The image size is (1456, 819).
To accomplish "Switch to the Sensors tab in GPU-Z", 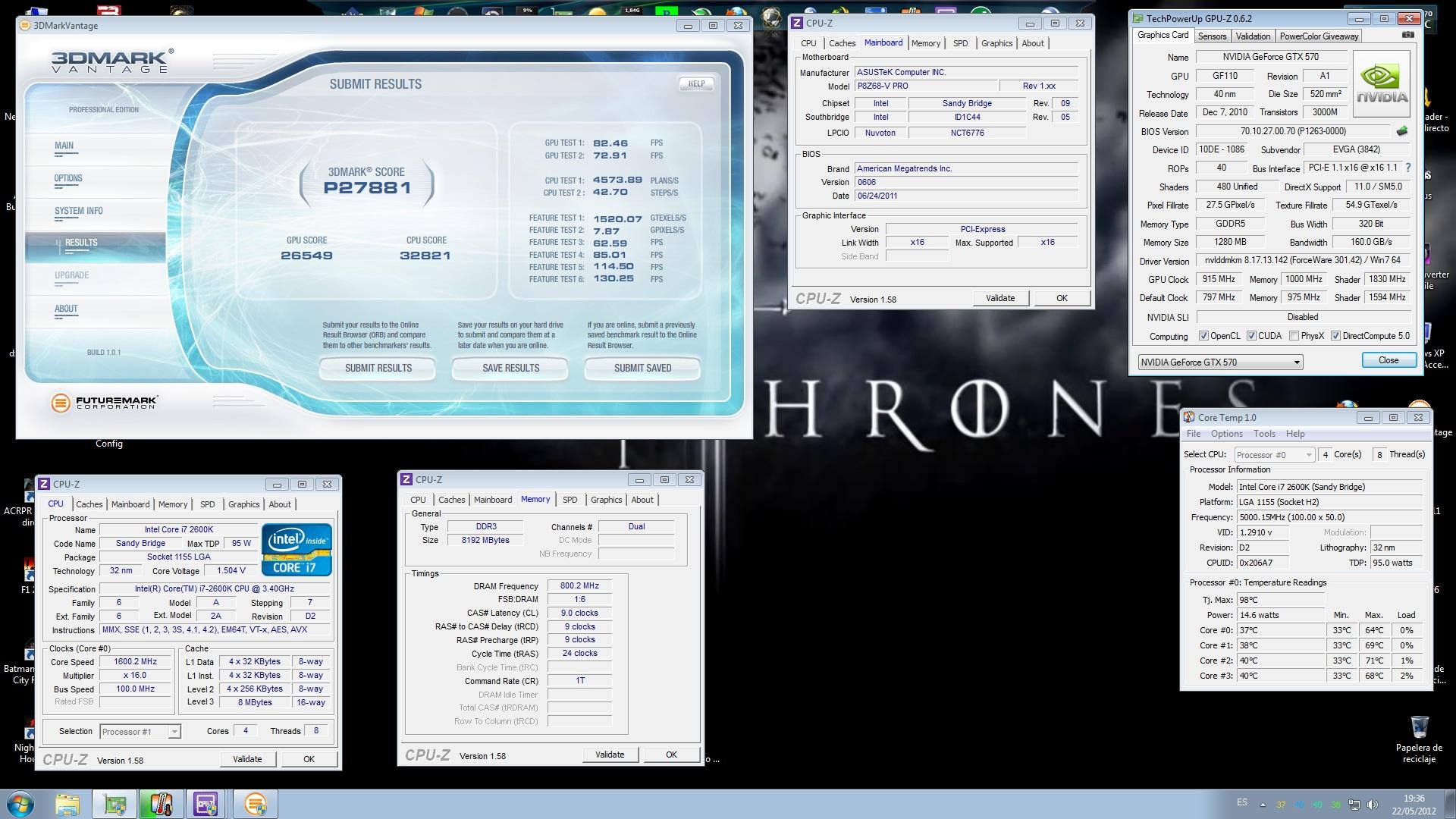I will point(1212,36).
